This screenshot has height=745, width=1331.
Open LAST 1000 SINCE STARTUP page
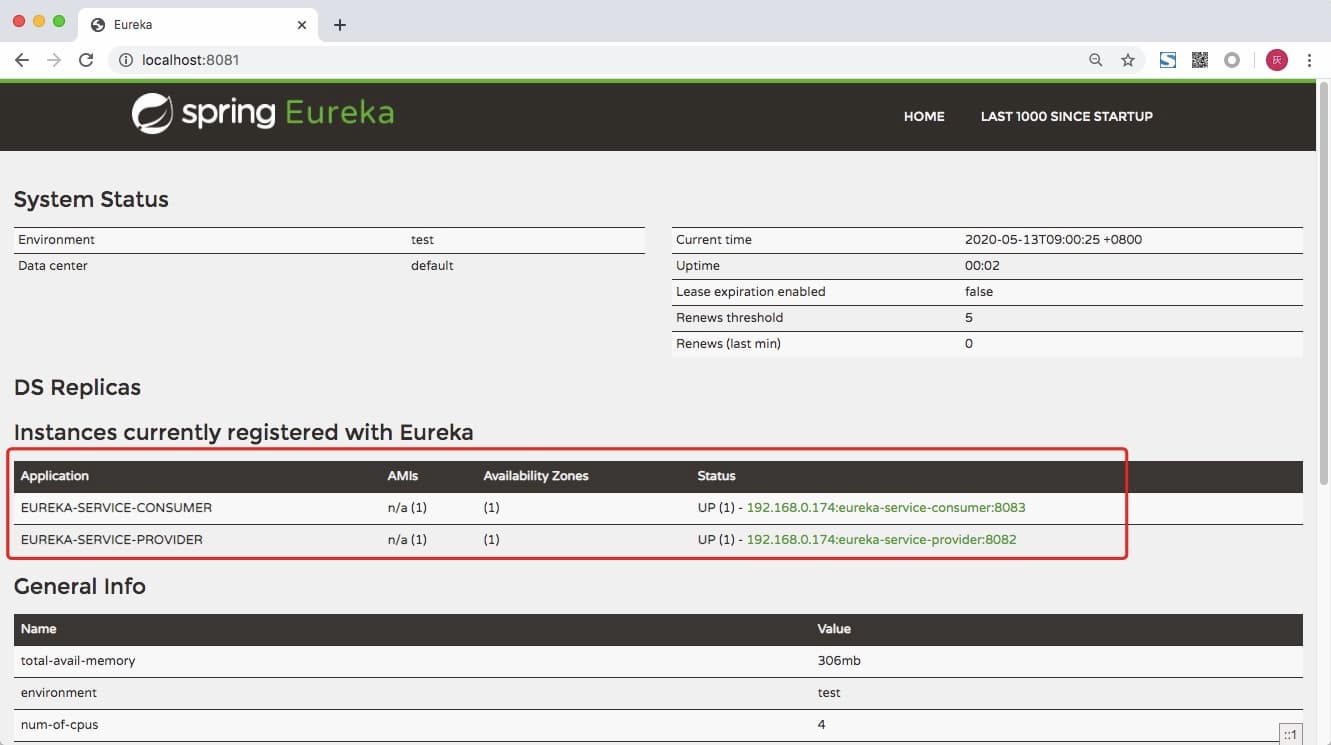(x=1066, y=116)
